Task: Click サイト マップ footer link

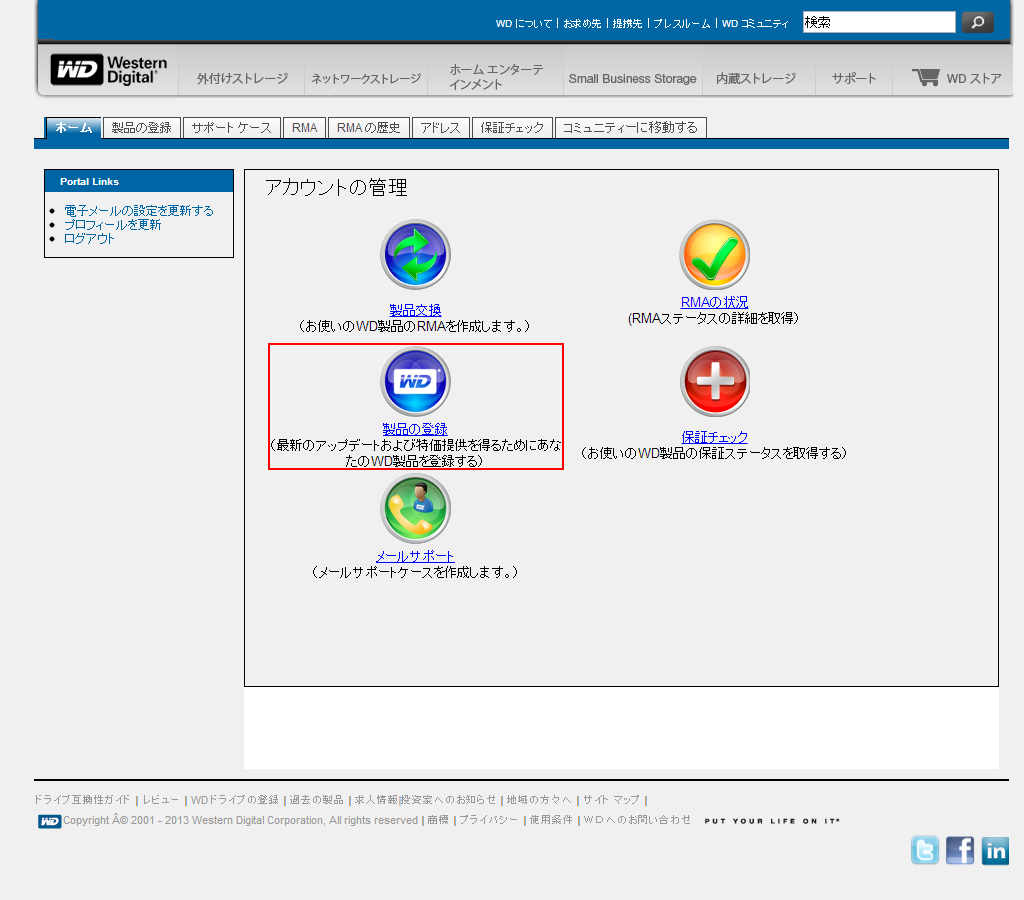Action: tap(611, 799)
